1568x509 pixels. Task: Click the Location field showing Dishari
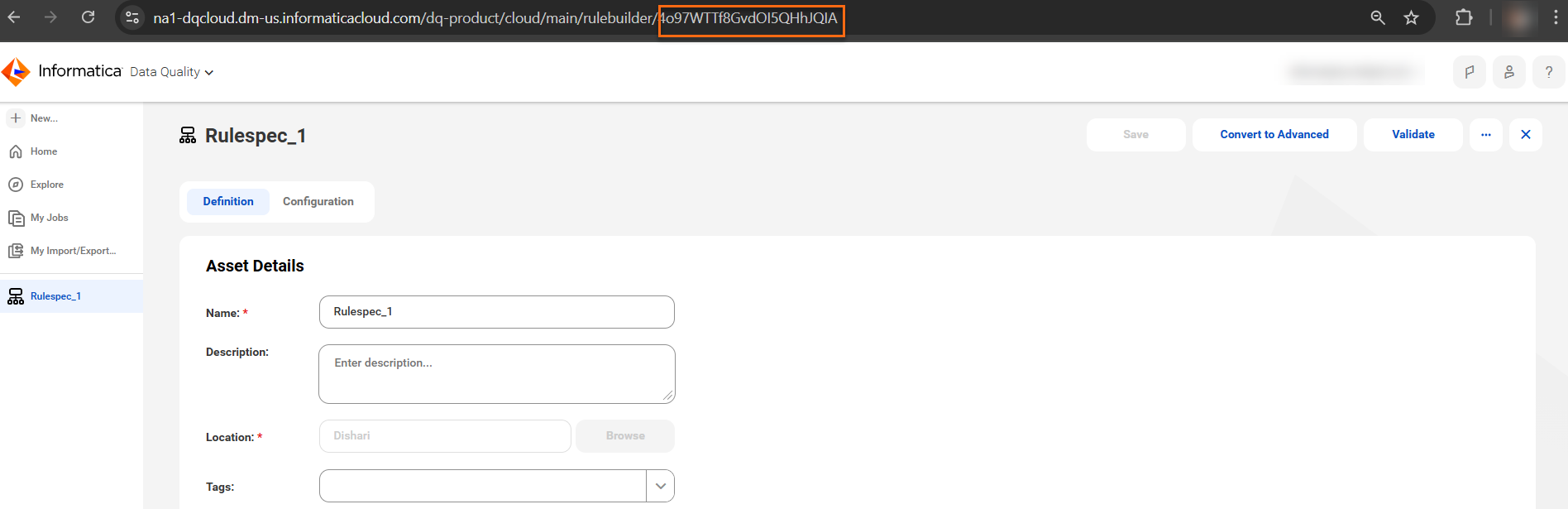(x=445, y=436)
